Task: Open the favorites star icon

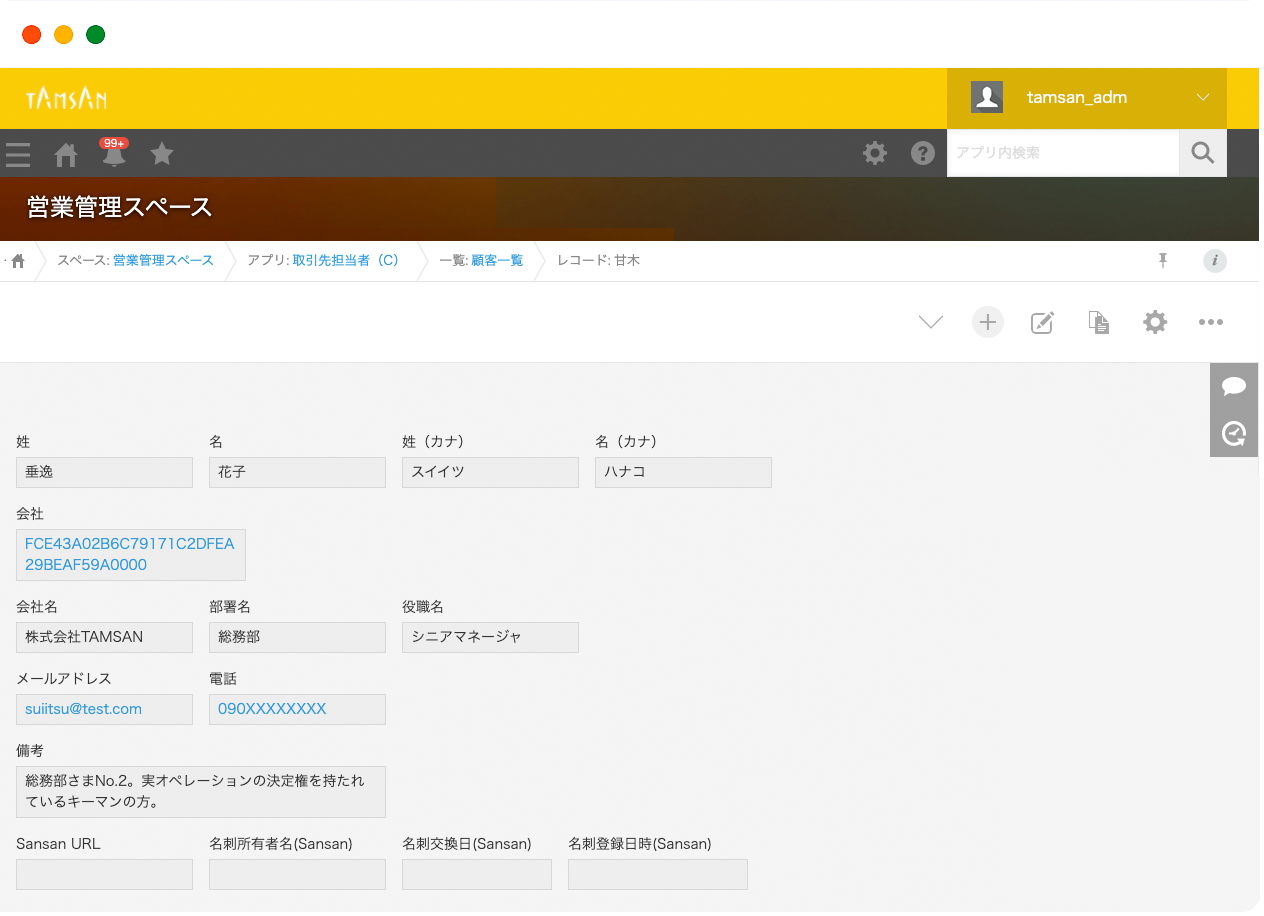Action: coord(162,154)
